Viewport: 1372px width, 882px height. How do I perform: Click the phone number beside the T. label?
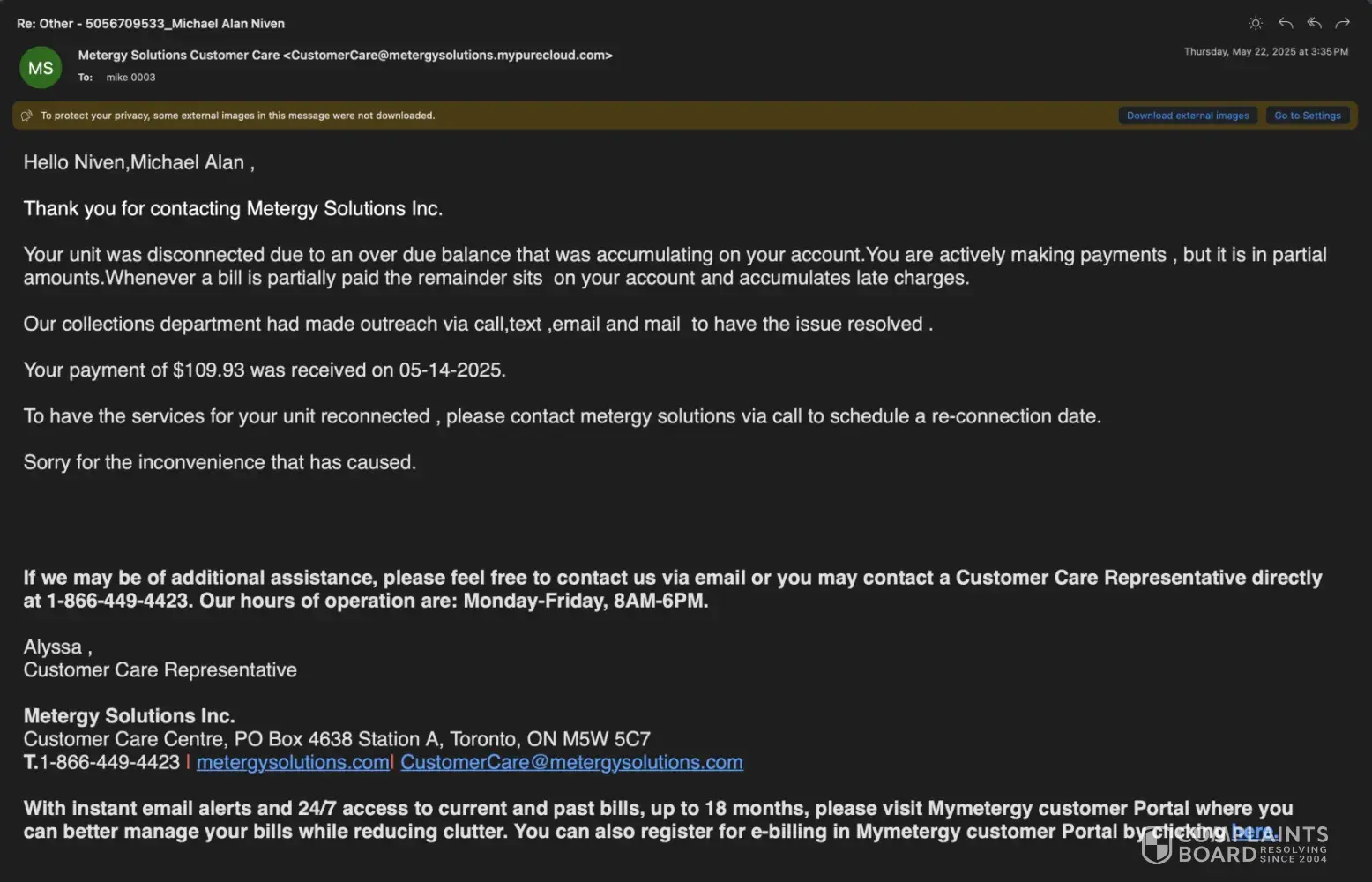click(x=109, y=762)
